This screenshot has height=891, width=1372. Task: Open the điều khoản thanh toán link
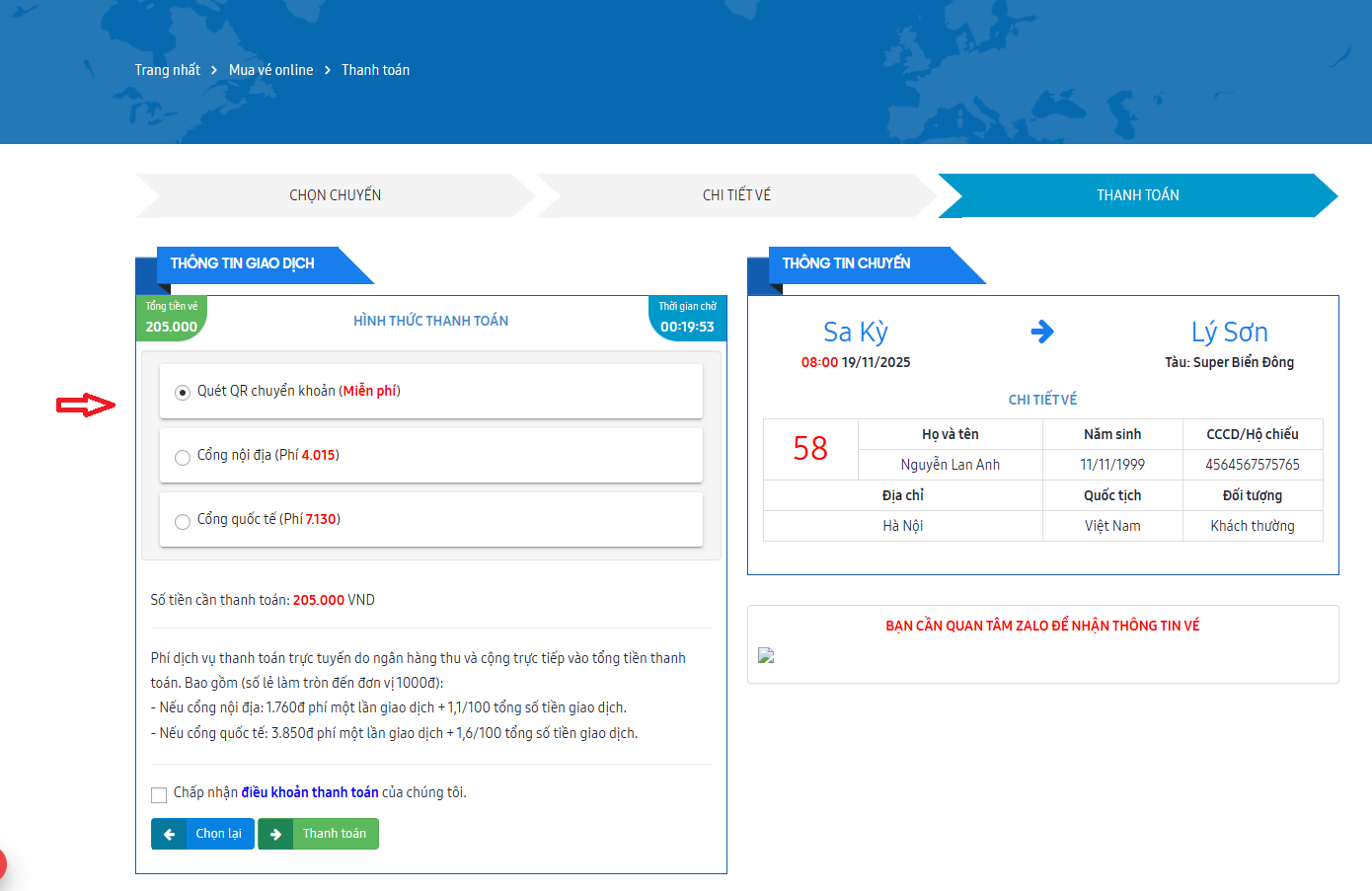coord(310,792)
